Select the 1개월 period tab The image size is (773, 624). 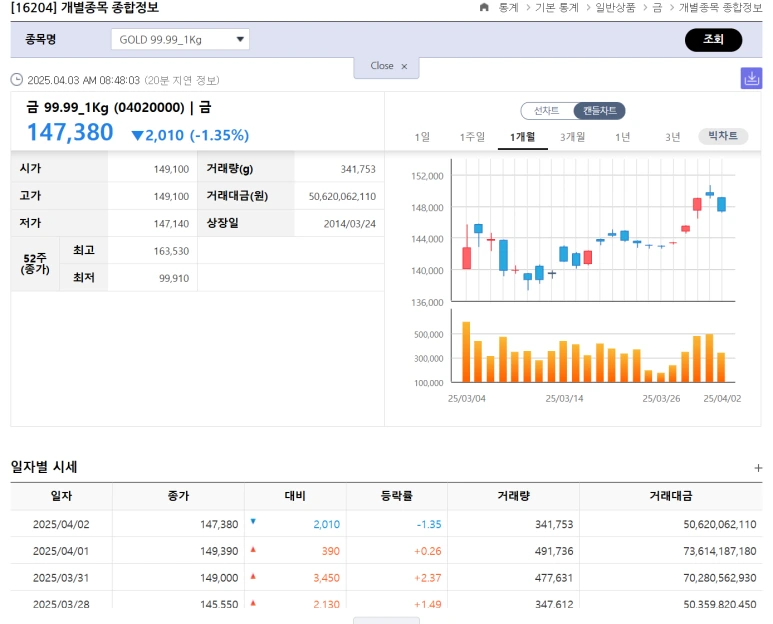point(523,137)
